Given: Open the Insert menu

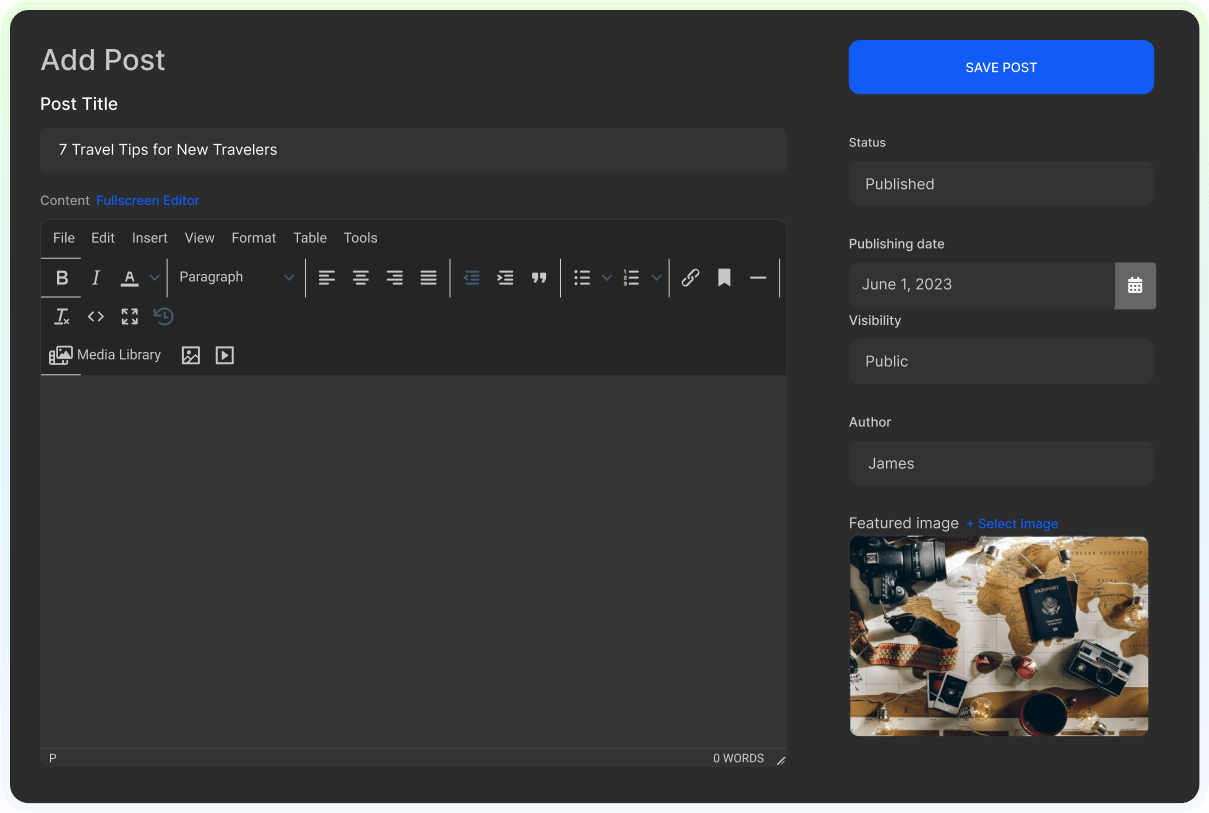Looking at the screenshot, I should click(x=150, y=238).
